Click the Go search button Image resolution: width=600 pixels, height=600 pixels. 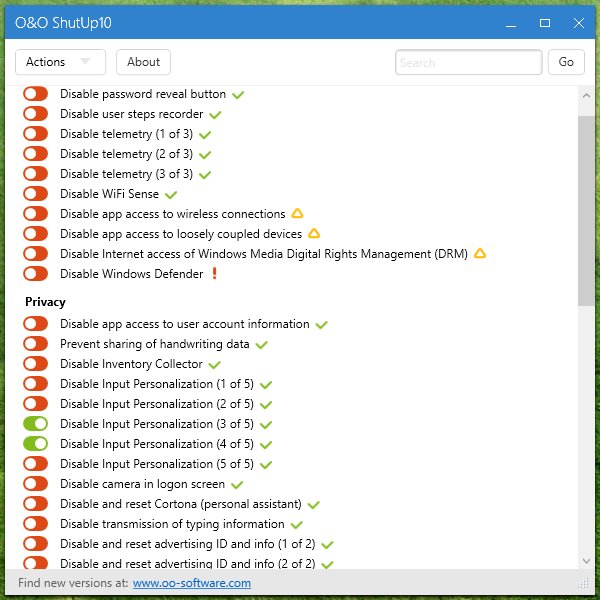pyautogui.click(x=566, y=62)
